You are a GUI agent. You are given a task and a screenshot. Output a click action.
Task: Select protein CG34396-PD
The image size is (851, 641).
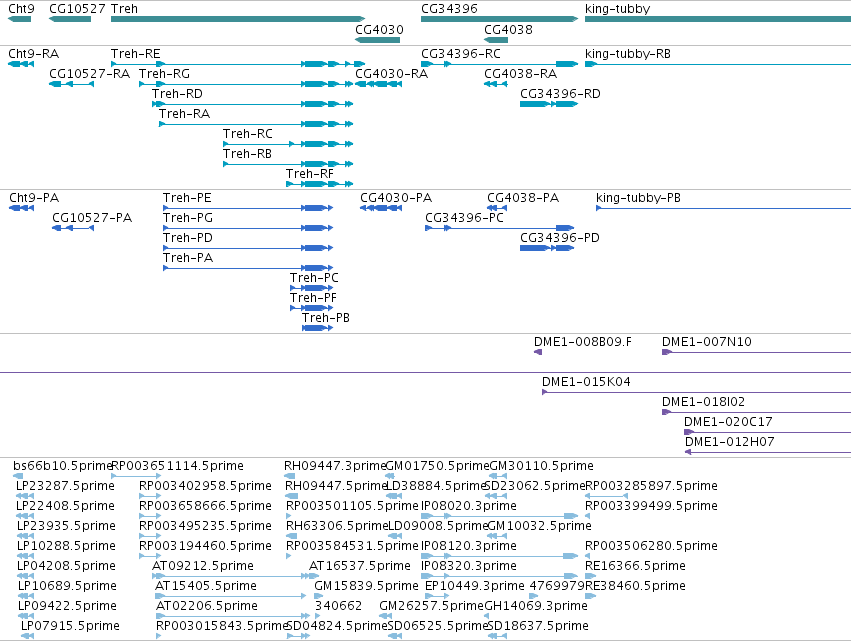click(547, 248)
